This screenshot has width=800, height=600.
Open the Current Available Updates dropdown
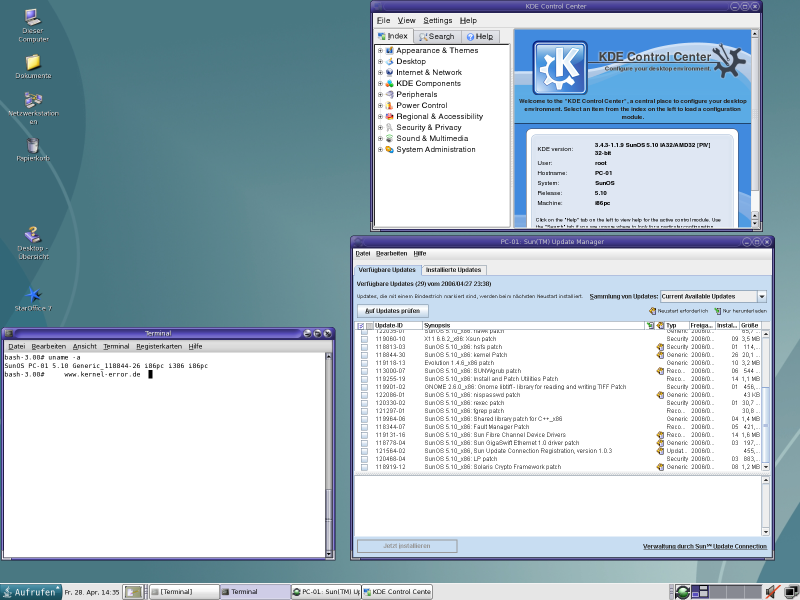pos(713,296)
